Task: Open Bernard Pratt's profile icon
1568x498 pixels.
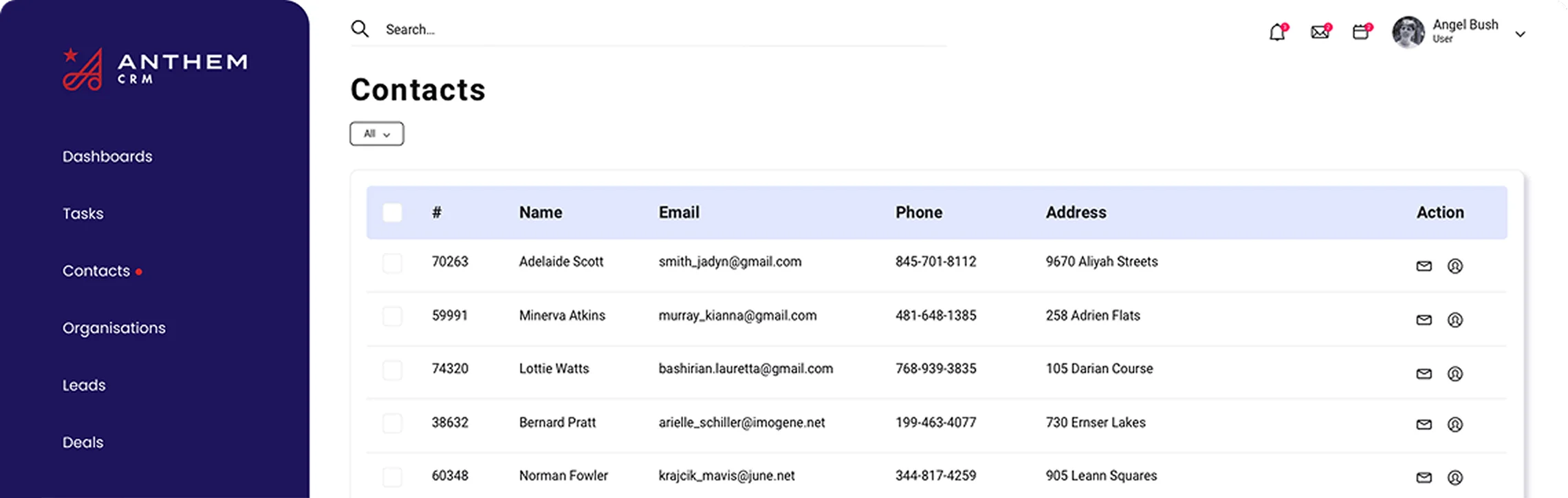Action: [1455, 424]
